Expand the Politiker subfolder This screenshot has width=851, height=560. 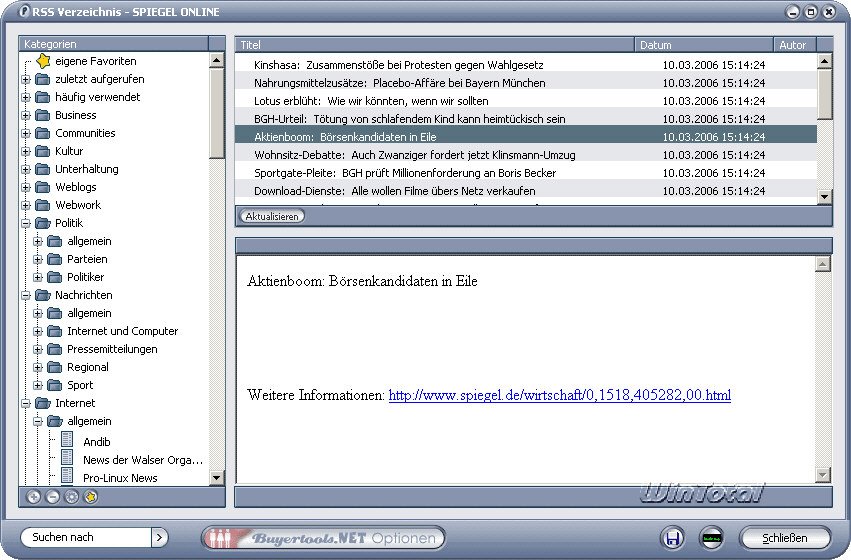click(x=37, y=277)
